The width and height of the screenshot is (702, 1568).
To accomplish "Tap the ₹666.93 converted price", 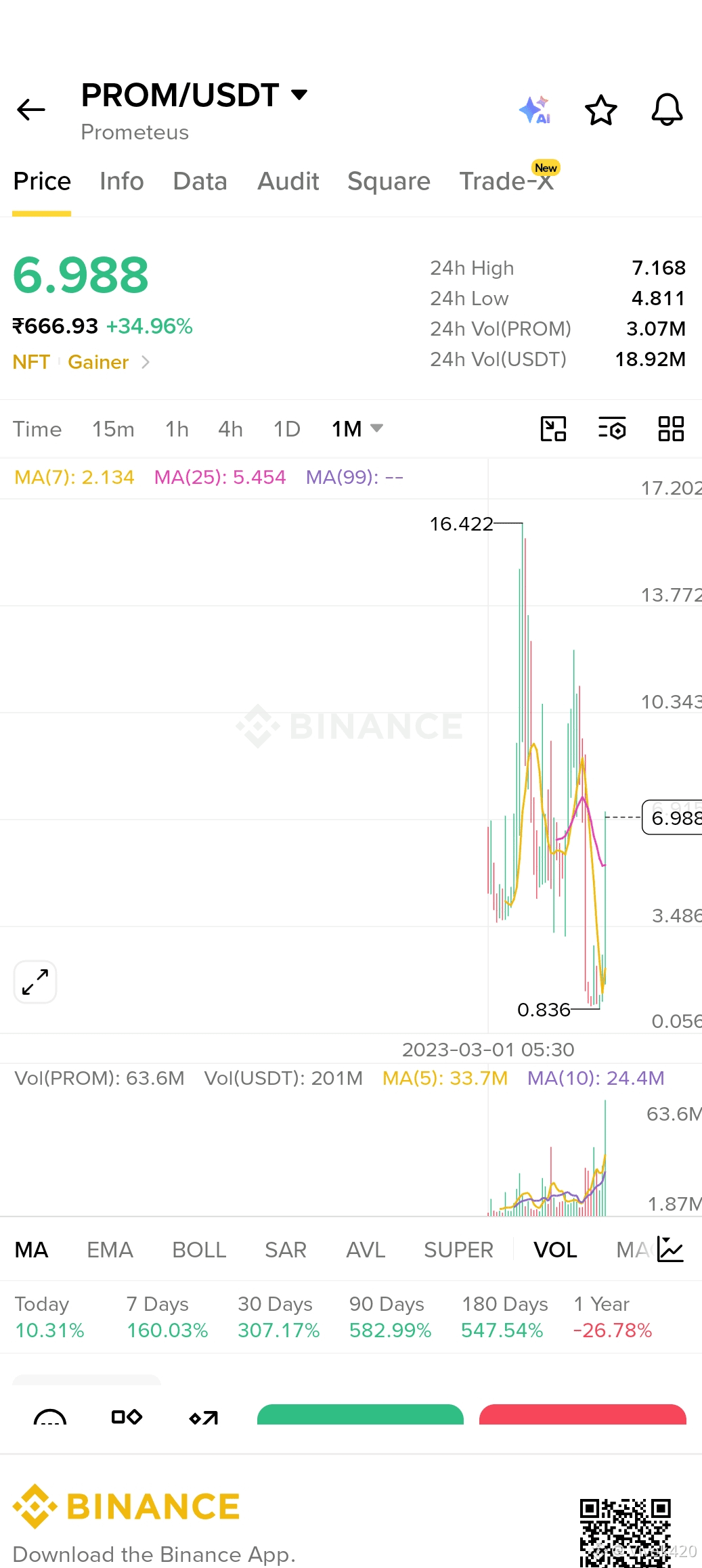I will click(x=56, y=326).
